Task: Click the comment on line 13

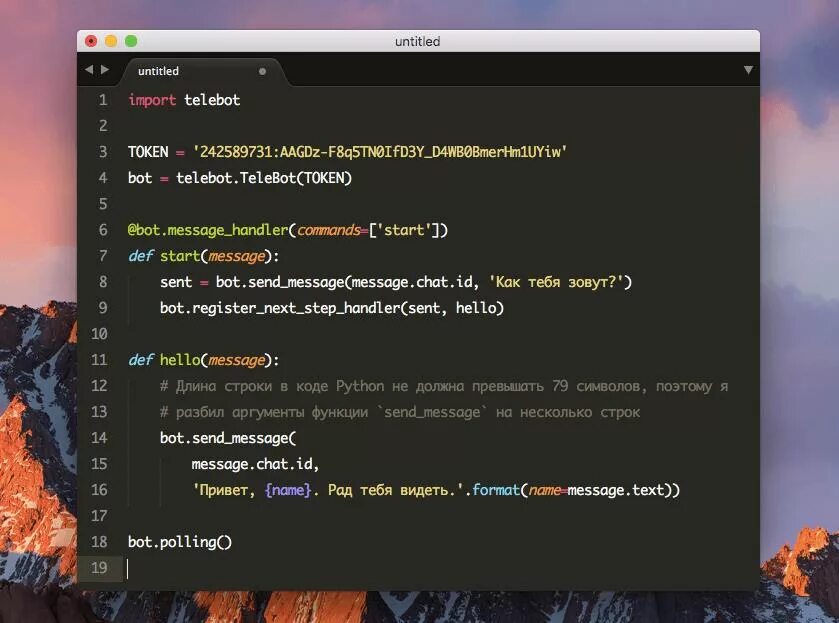Action: [x=400, y=413]
